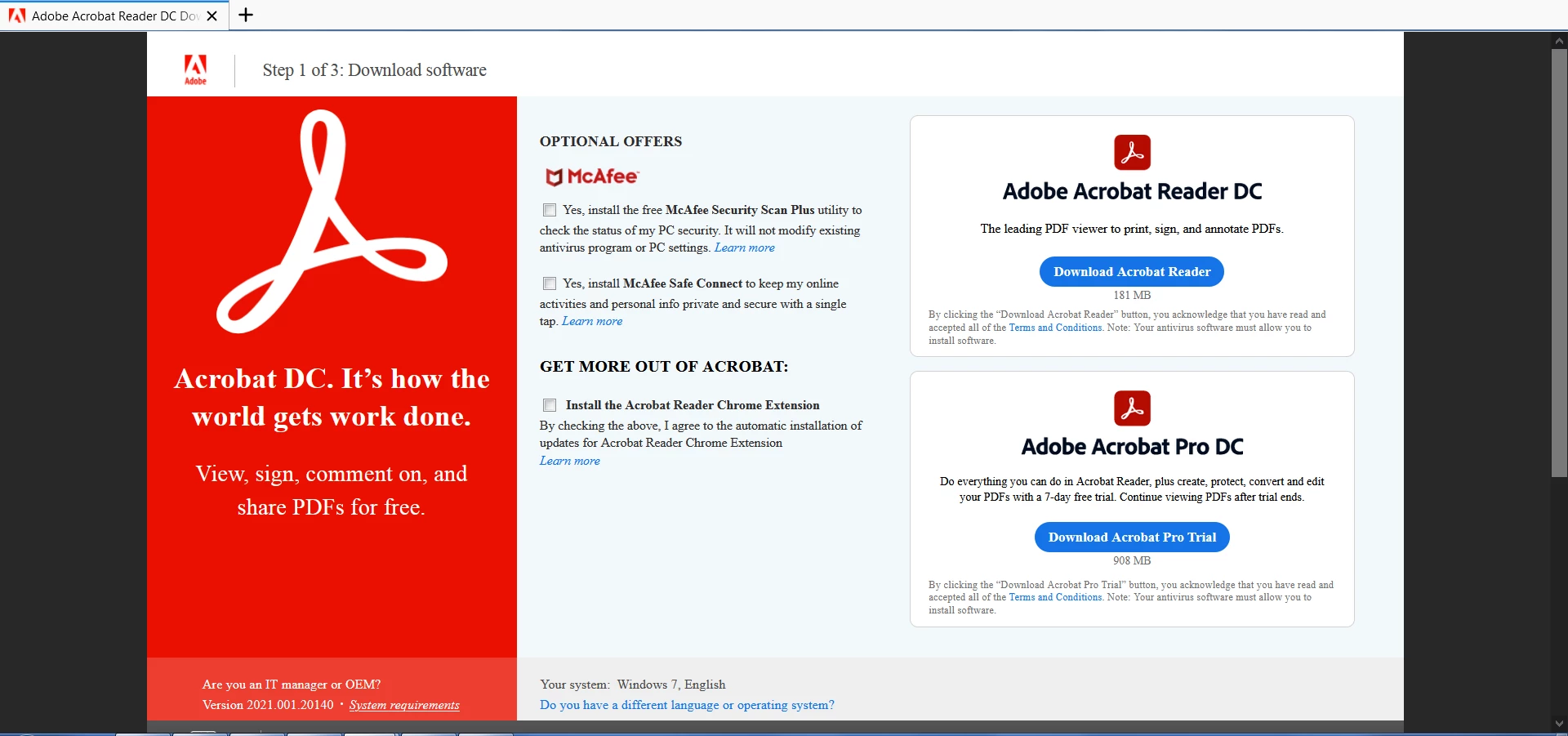This screenshot has width=1568, height=736.
Task: Open the System requirements link
Action: pyautogui.click(x=404, y=705)
